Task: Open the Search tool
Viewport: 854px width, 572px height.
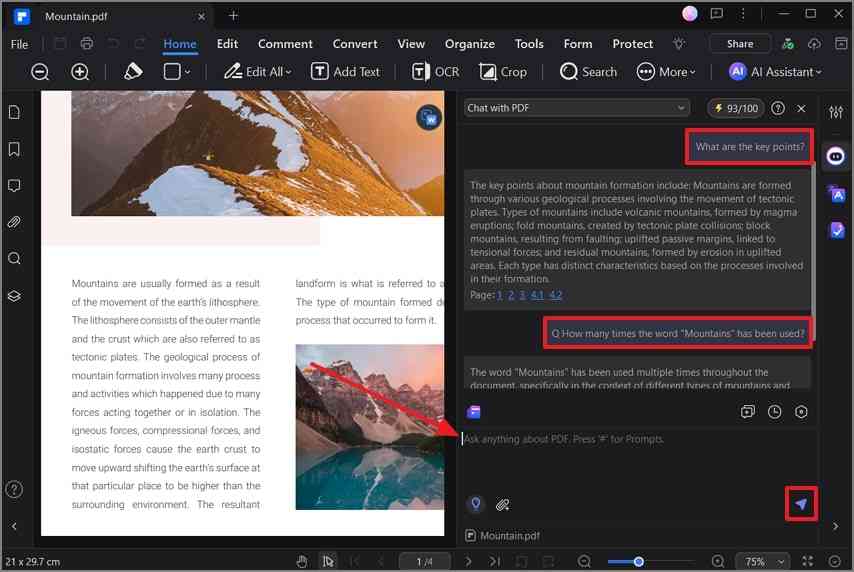Action: click(588, 71)
